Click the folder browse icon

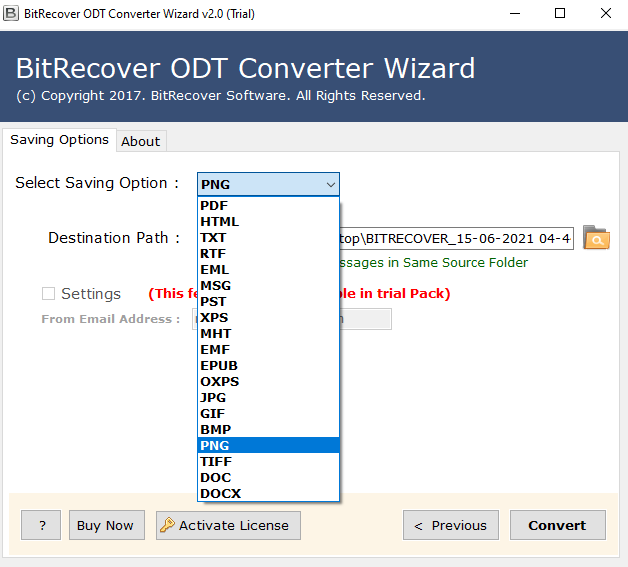point(596,238)
